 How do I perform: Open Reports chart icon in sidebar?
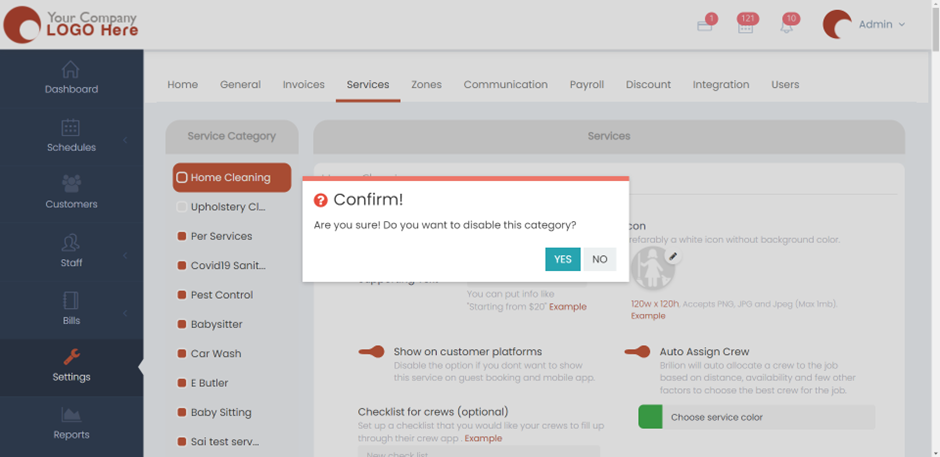tap(71, 415)
